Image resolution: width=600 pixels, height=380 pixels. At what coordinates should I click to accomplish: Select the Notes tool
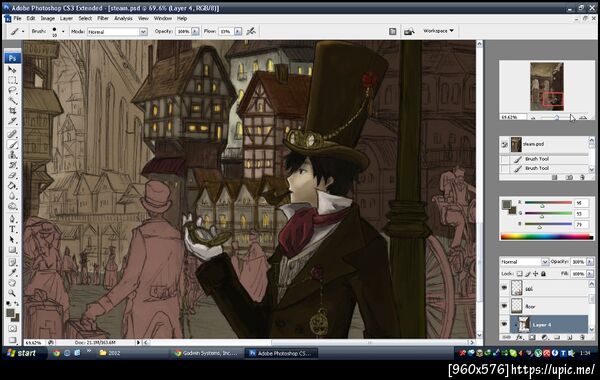pyautogui.click(x=12, y=263)
